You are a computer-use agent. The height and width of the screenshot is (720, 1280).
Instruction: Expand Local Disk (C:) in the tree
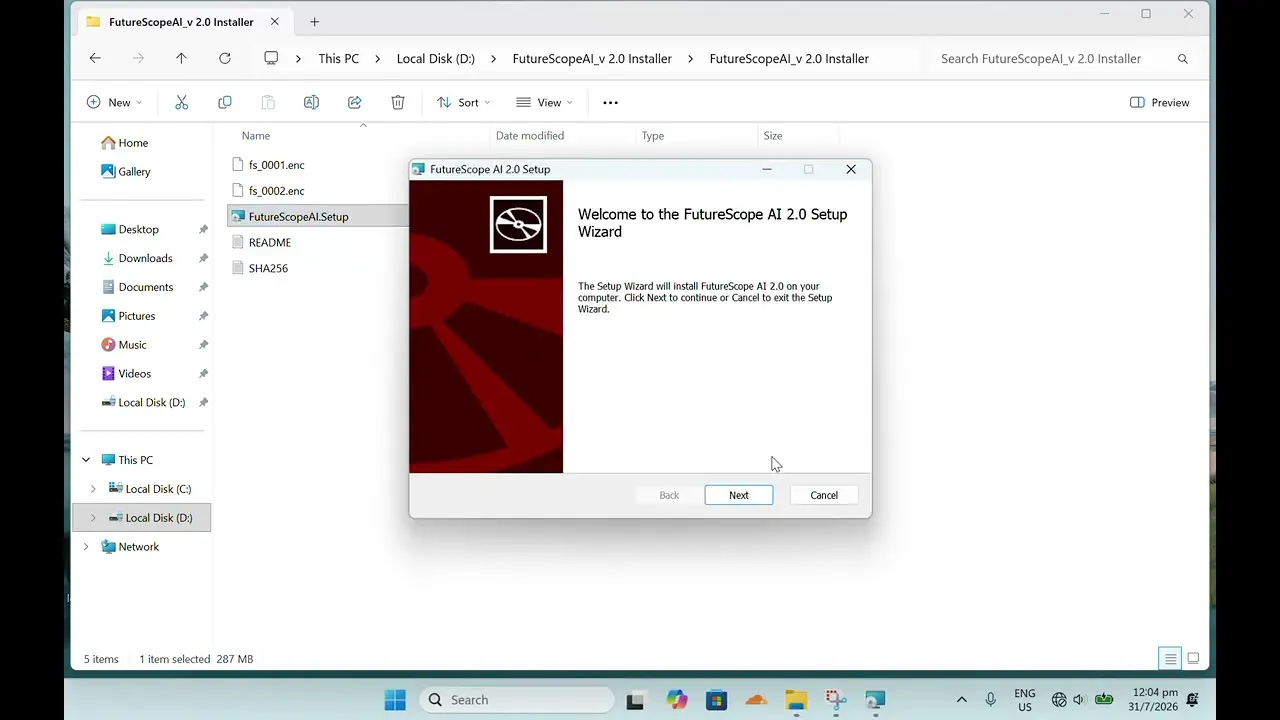tap(93, 489)
